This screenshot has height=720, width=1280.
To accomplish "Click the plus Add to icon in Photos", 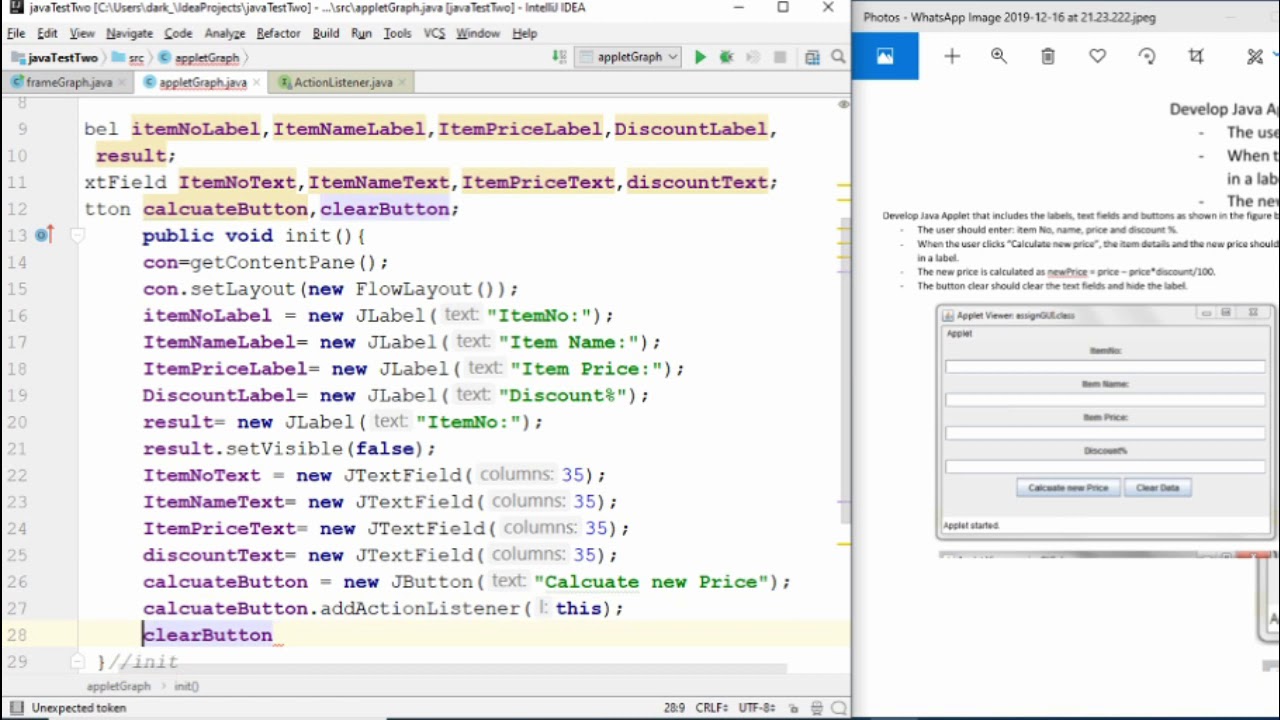I will [952, 57].
